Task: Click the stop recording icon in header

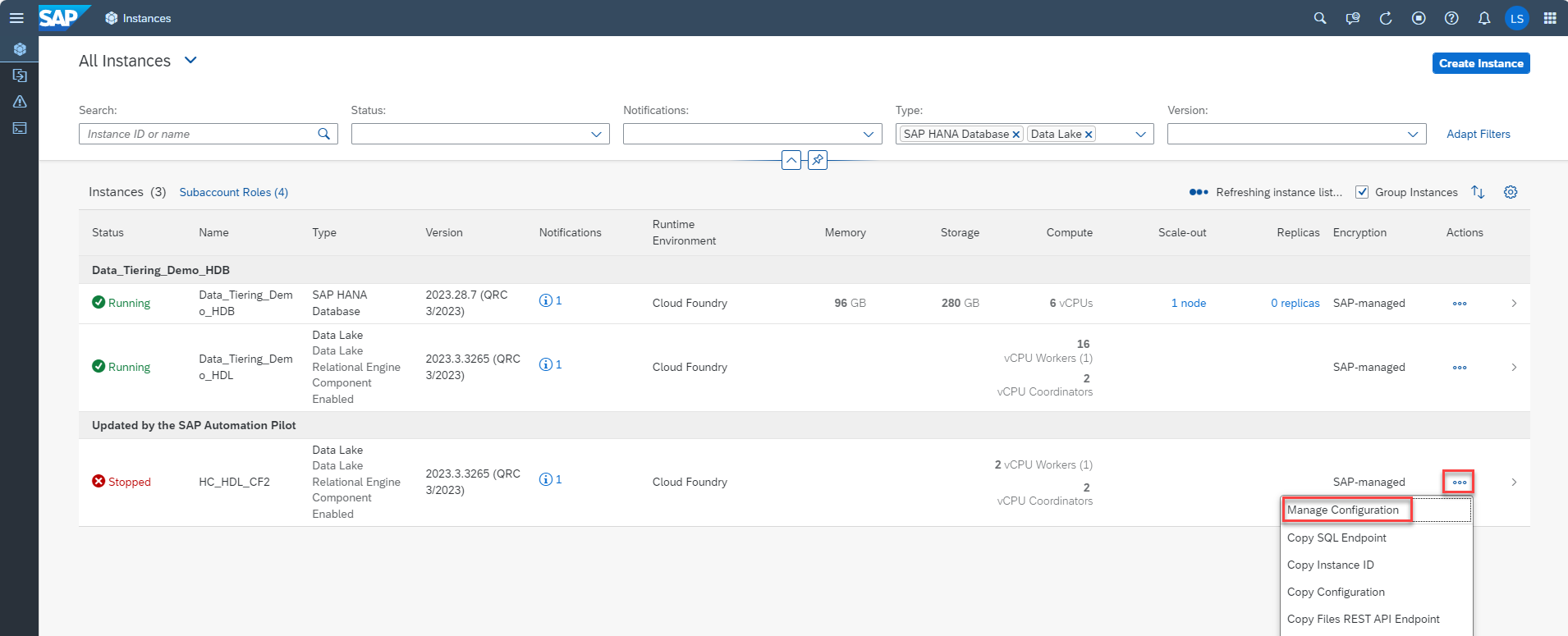Action: (x=1419, y=18)
